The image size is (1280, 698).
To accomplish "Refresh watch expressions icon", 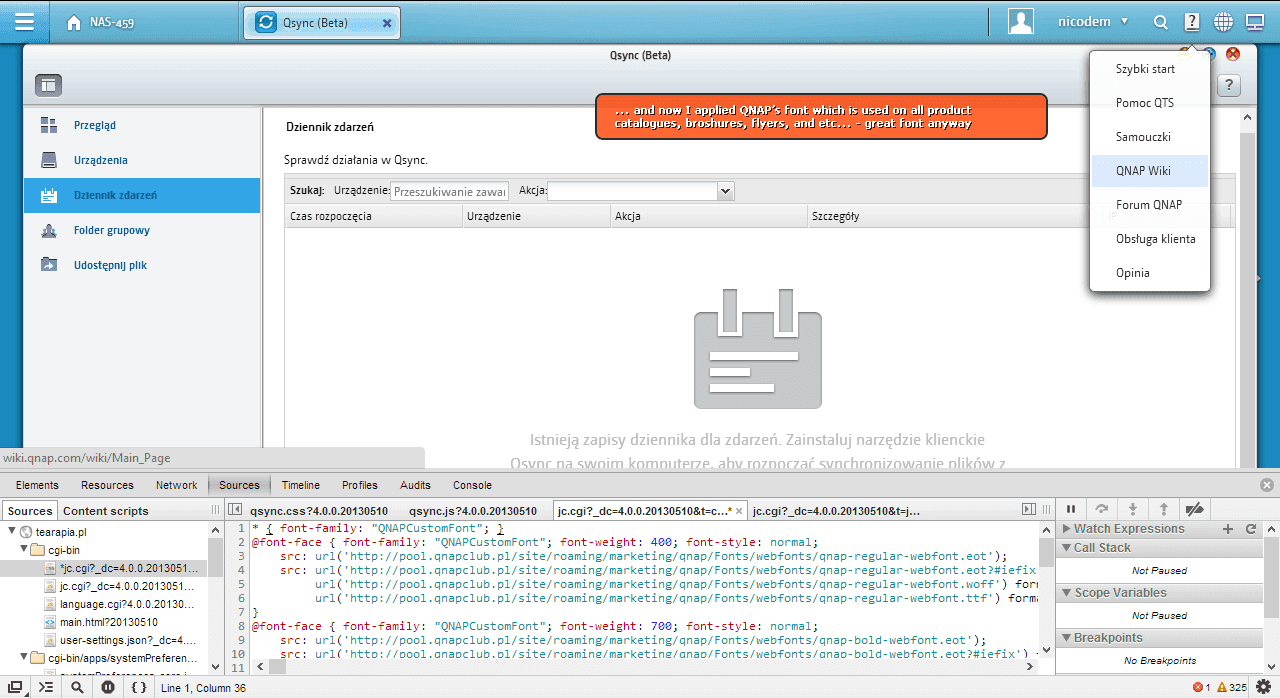I will (1251, 529).
